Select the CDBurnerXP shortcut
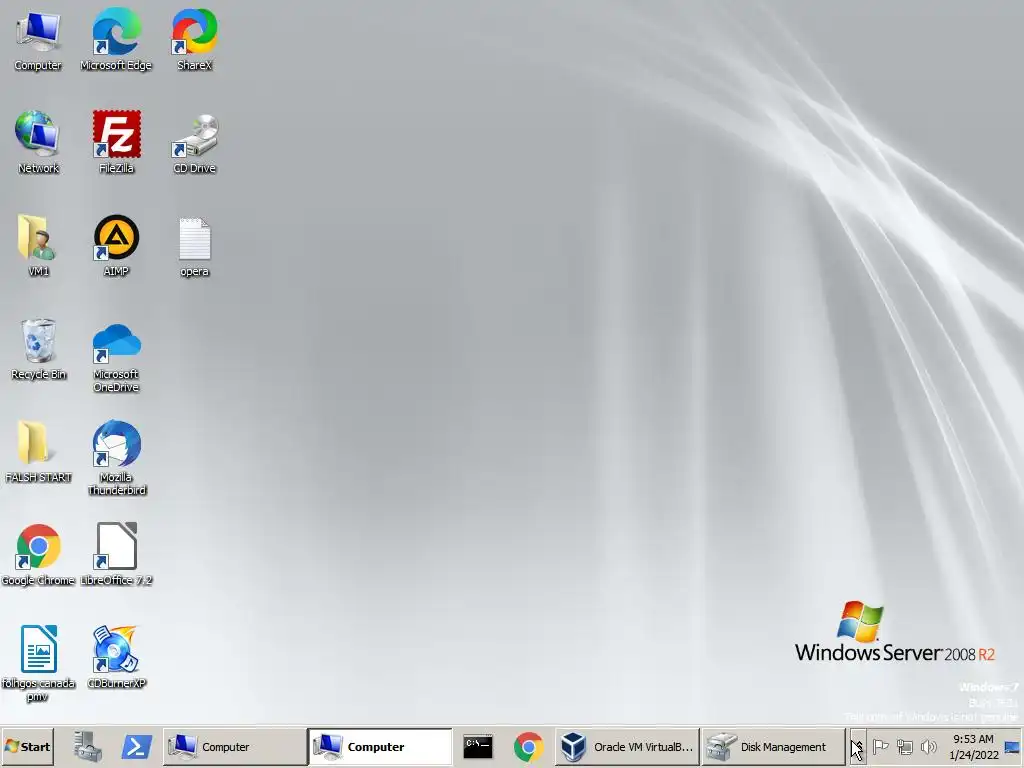The height and width of the screenshot is (768, 1024). pos(116,658)
